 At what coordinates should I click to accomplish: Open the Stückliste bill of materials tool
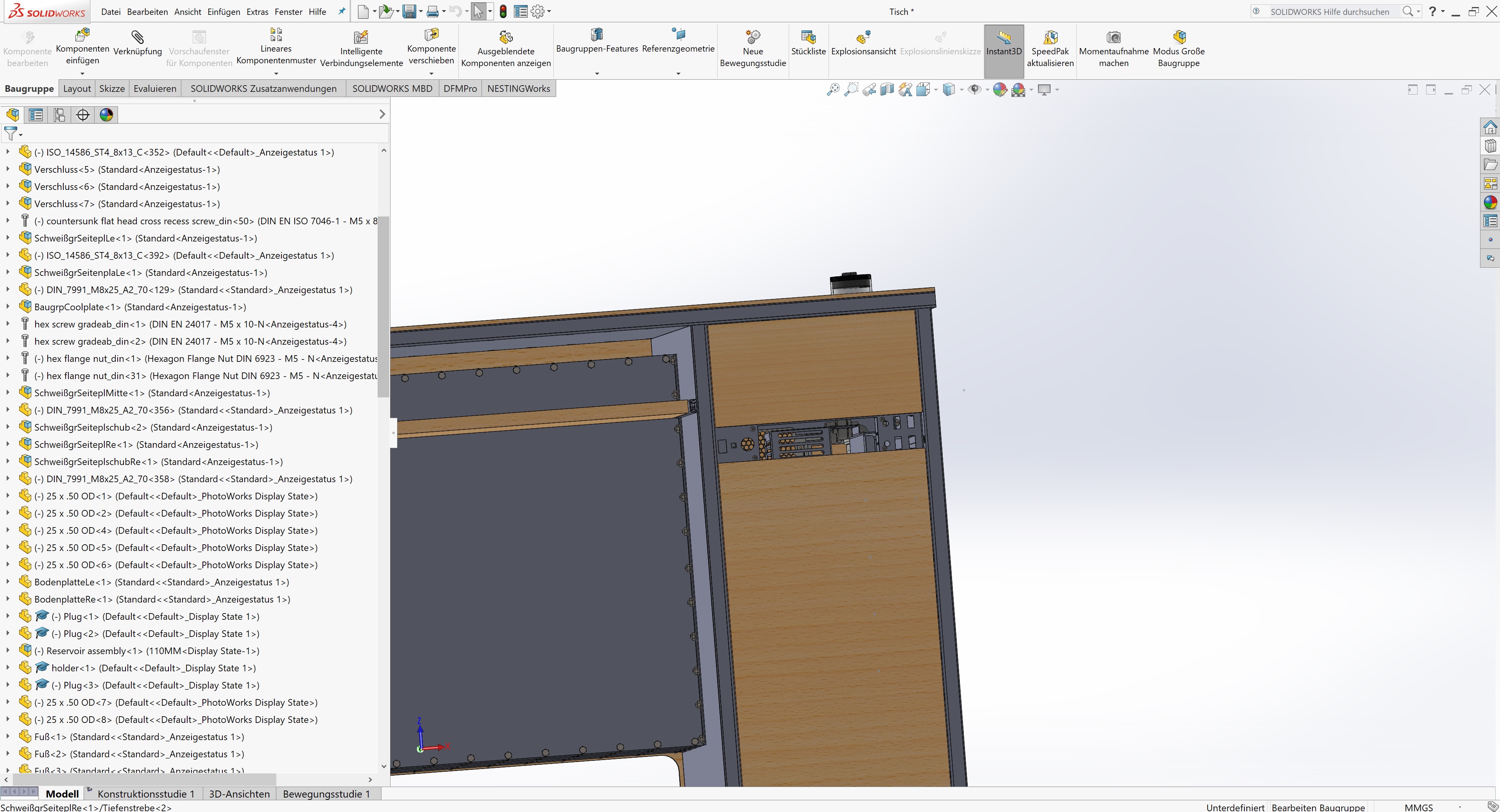pos(808,38)
